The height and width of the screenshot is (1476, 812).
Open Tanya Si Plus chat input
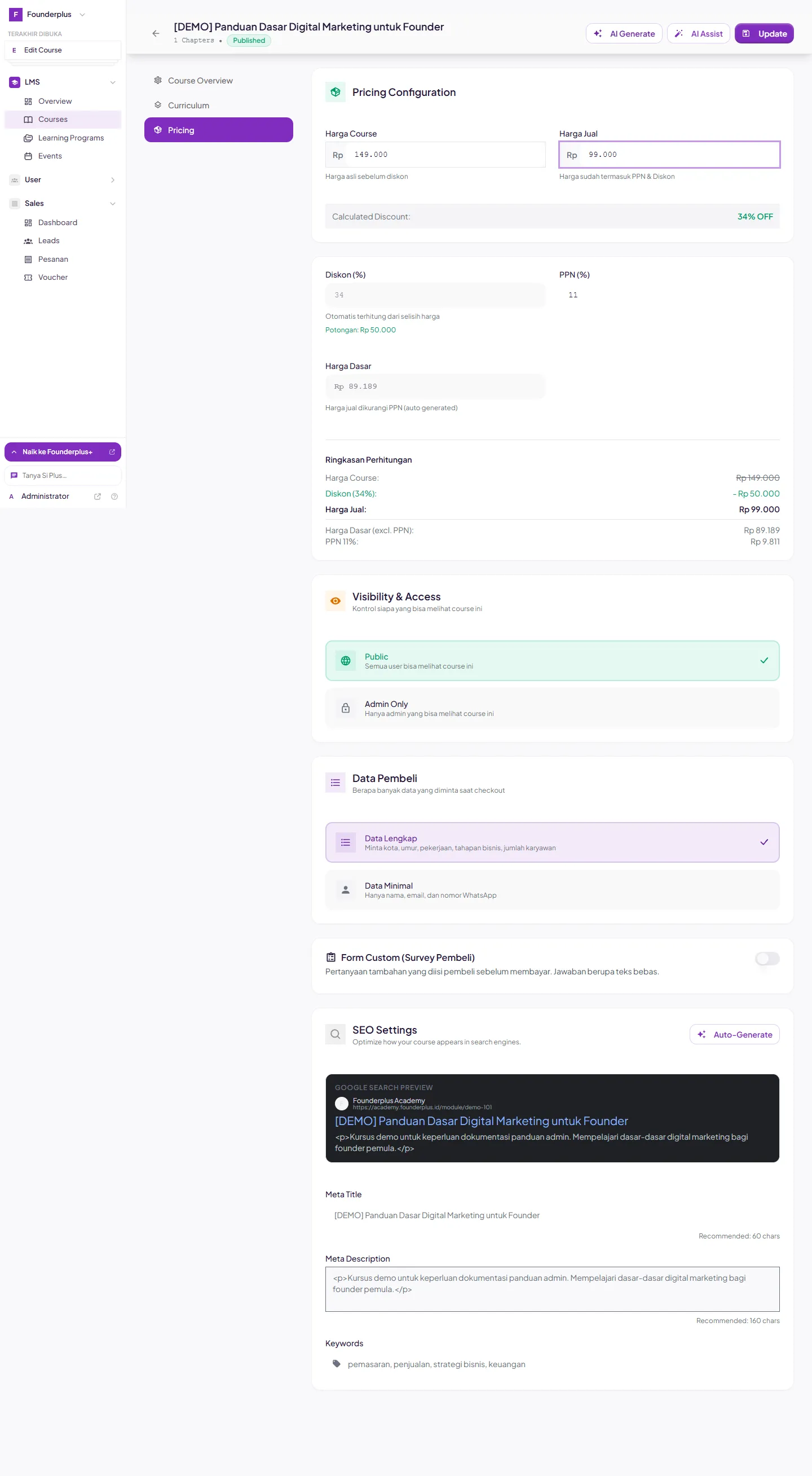(63, 475)
